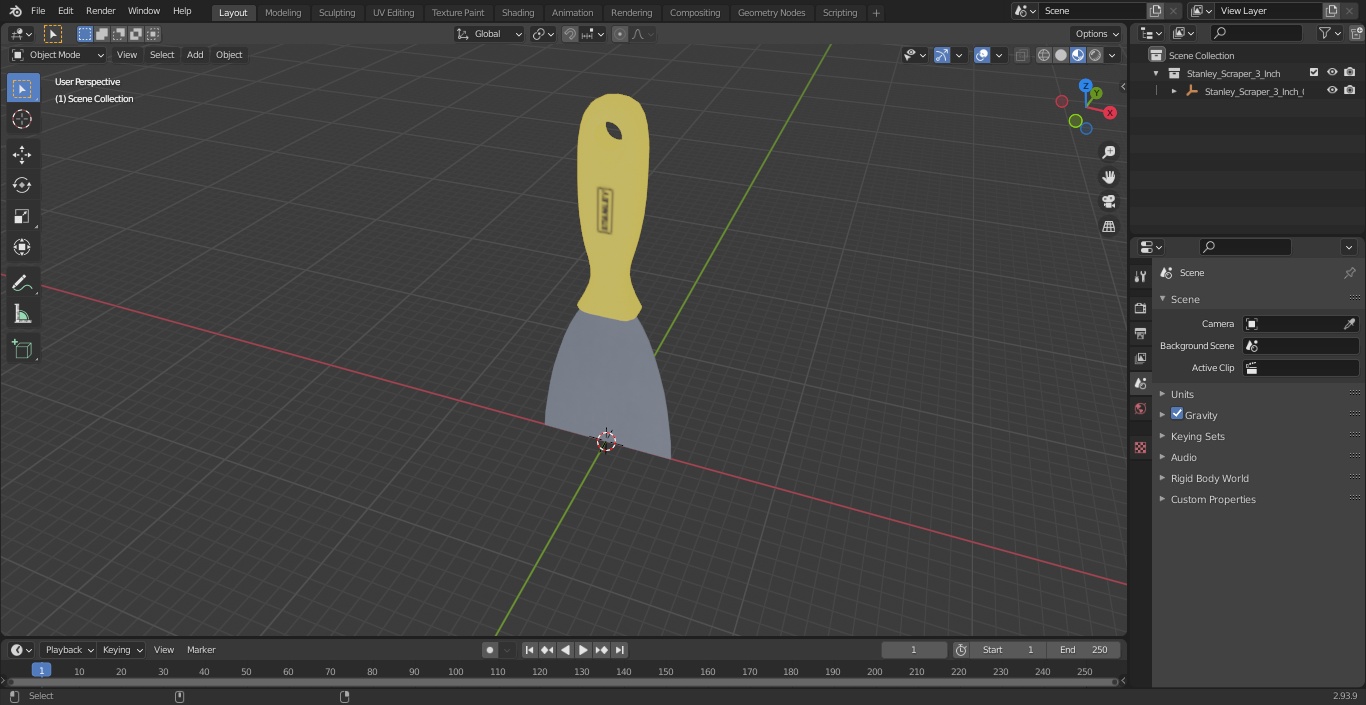Select the Select Box tool

click(22, 88)
